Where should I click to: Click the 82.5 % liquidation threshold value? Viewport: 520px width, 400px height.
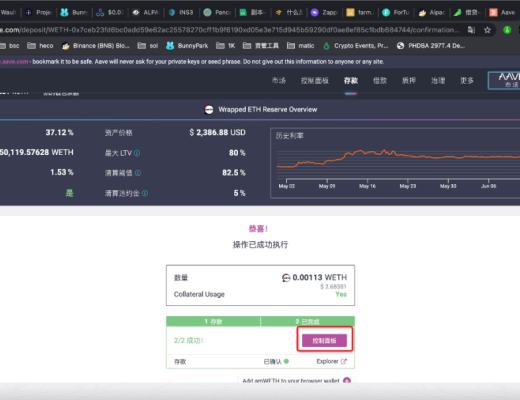[234, 173]
